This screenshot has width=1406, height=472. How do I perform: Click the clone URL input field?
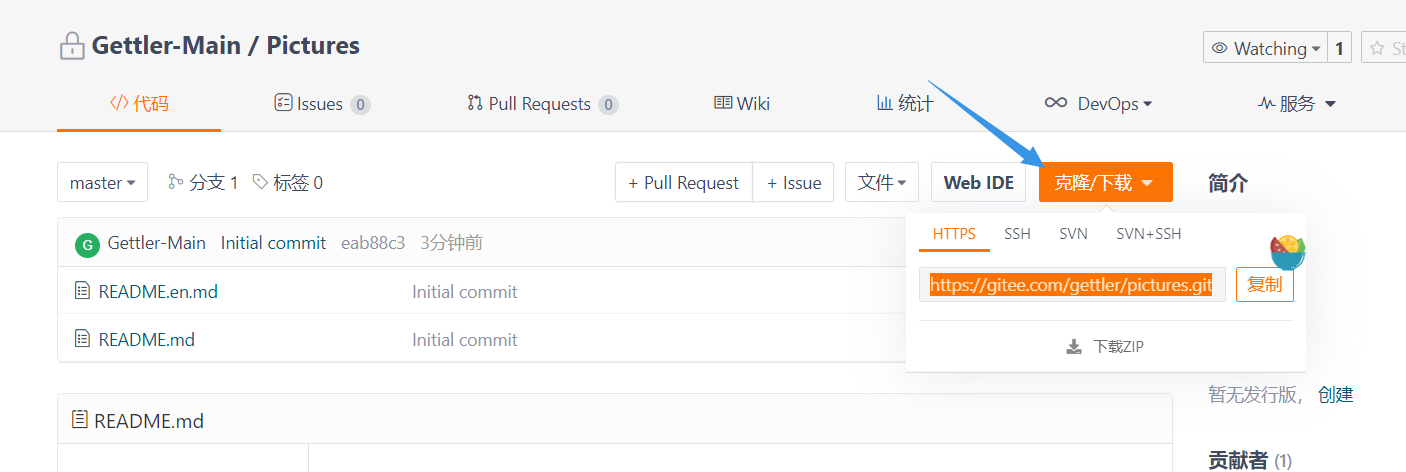(x=1072, y=284)
